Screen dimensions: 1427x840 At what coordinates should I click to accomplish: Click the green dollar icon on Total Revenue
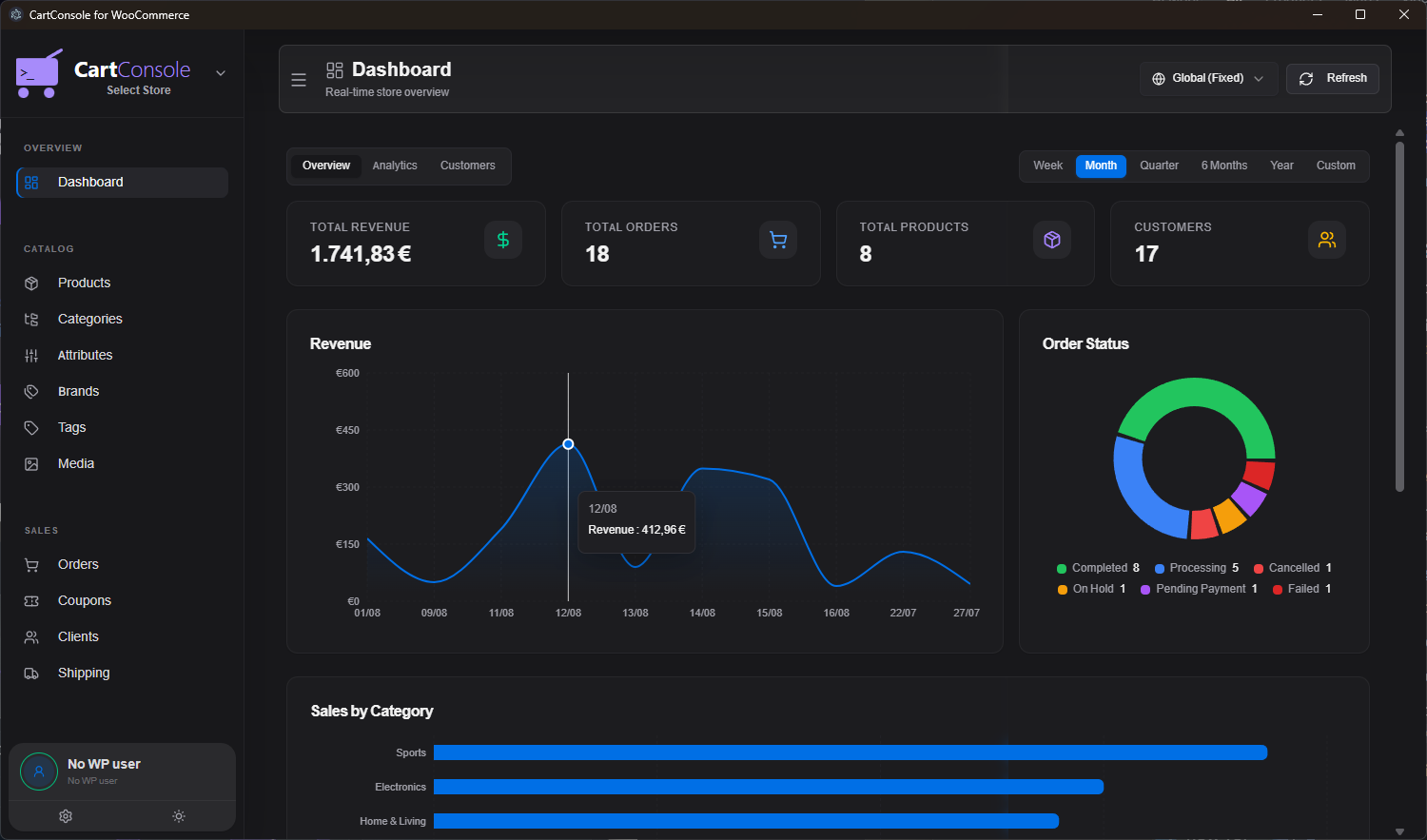(503, 240)
